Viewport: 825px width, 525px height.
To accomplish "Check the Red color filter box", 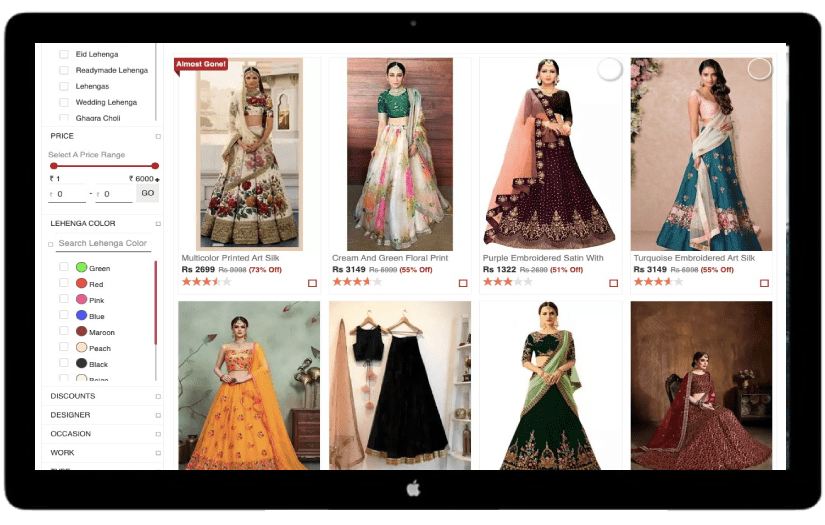I will pos(64,282).
